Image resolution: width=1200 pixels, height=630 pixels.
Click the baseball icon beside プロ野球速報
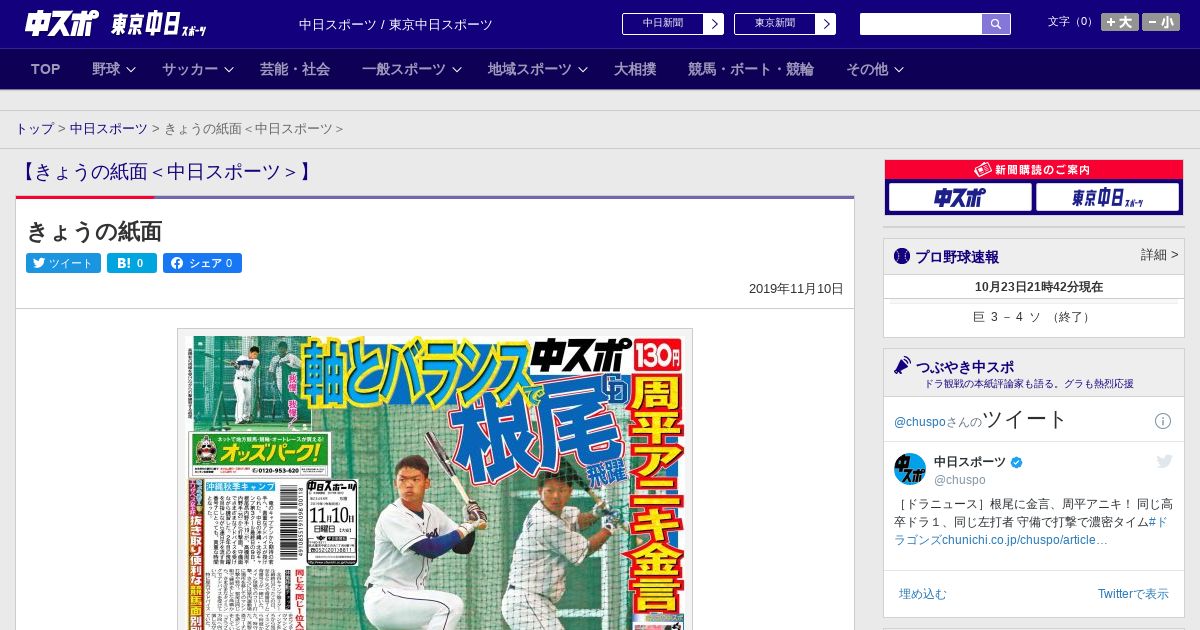902,257
